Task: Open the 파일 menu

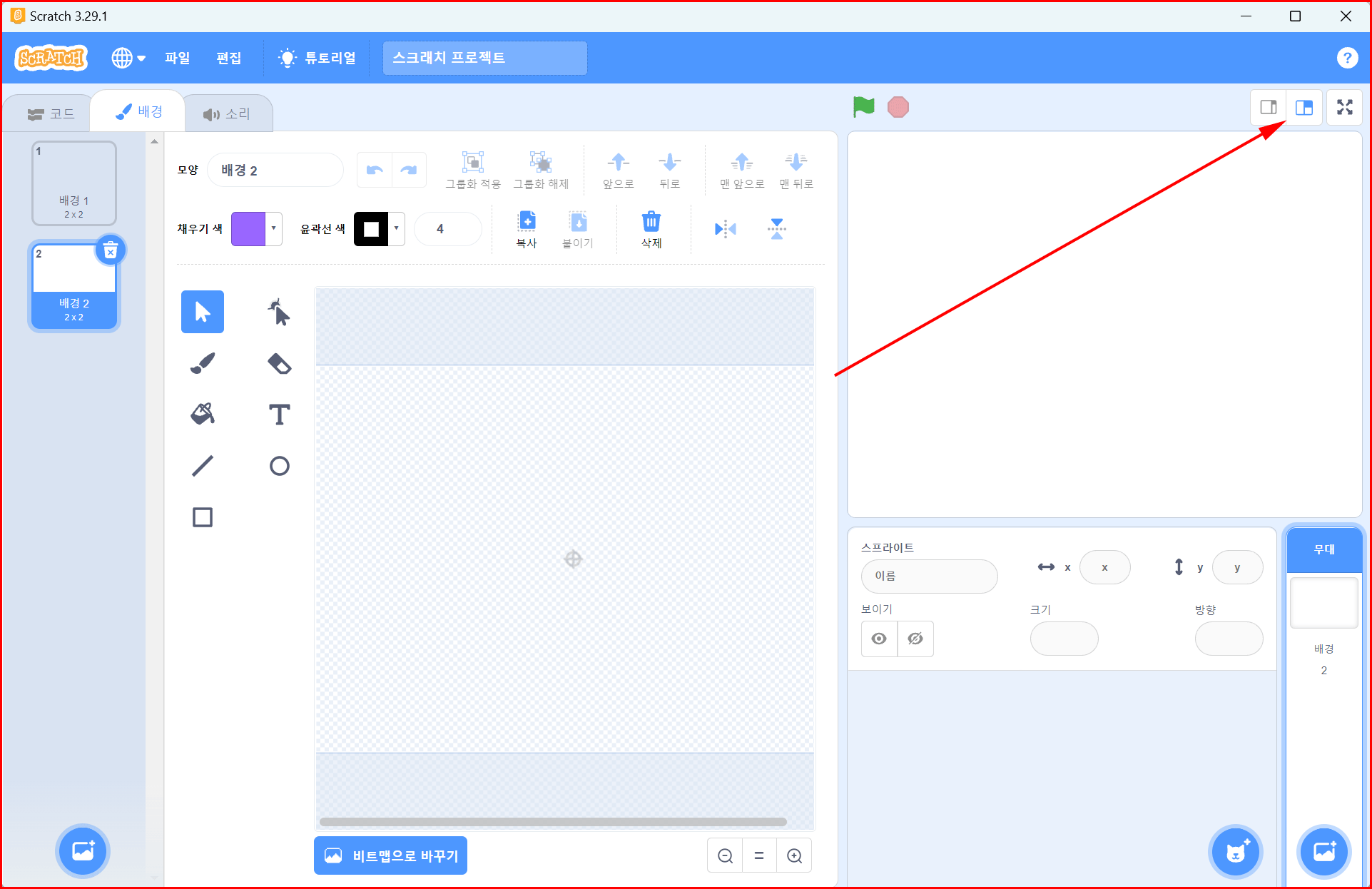Action: click(177, 58)
